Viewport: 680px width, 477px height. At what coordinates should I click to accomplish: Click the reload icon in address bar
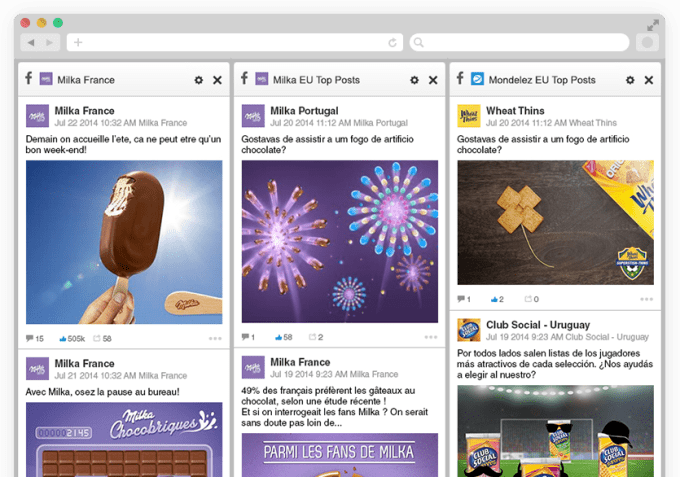pos(392,42)
